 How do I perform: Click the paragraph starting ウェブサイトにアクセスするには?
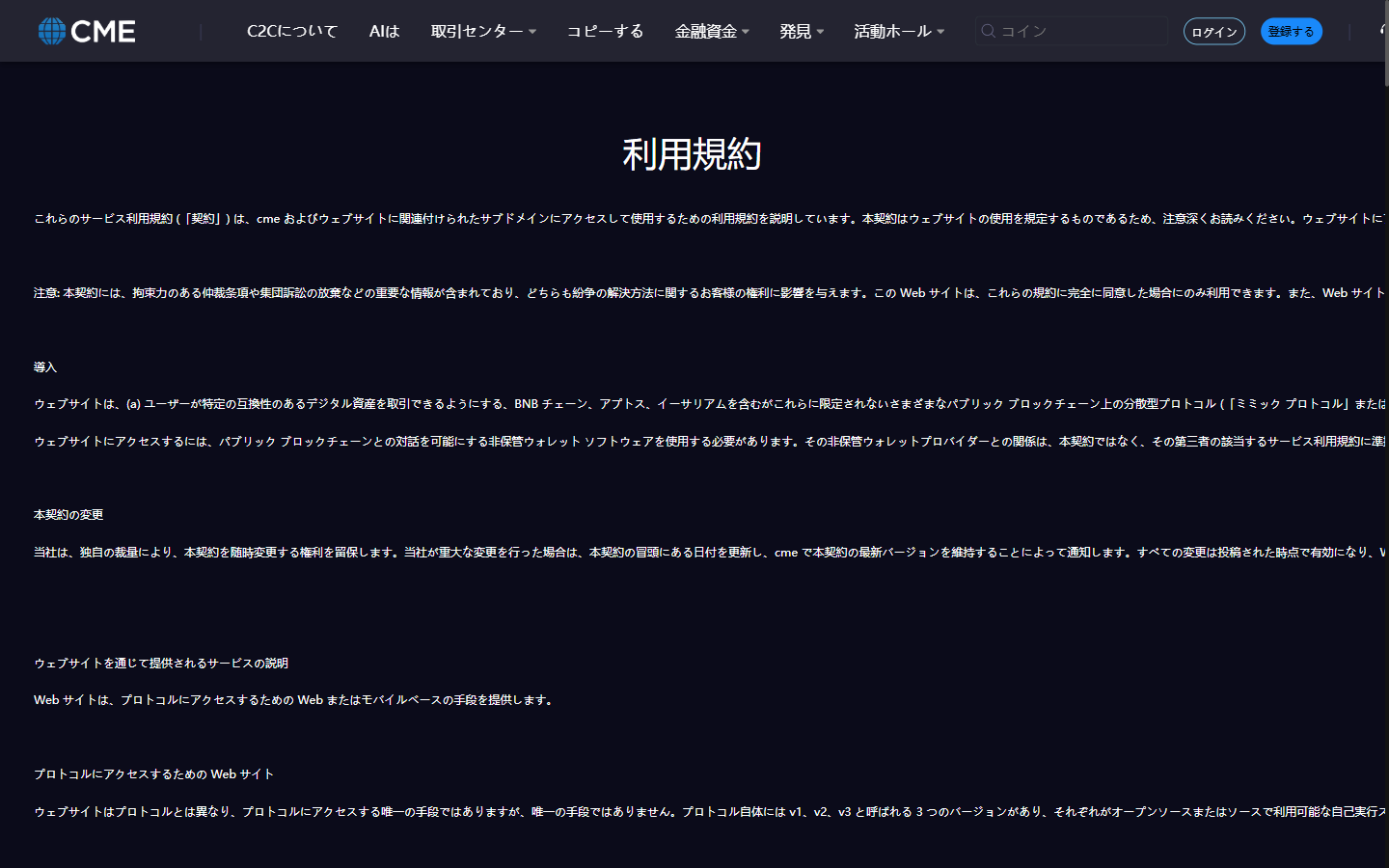709,442
